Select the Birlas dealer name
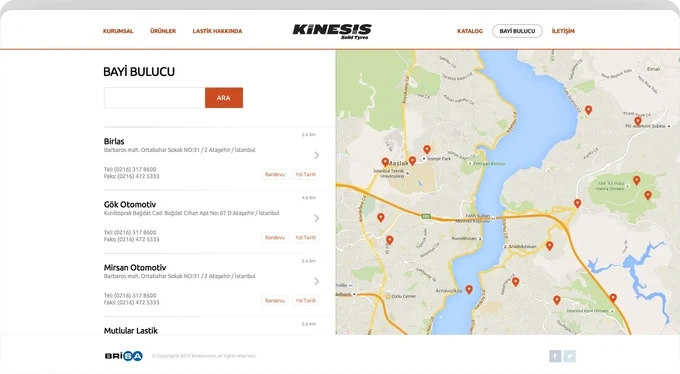The height and width of the screenshot is (374, 680). coord(114,141)
